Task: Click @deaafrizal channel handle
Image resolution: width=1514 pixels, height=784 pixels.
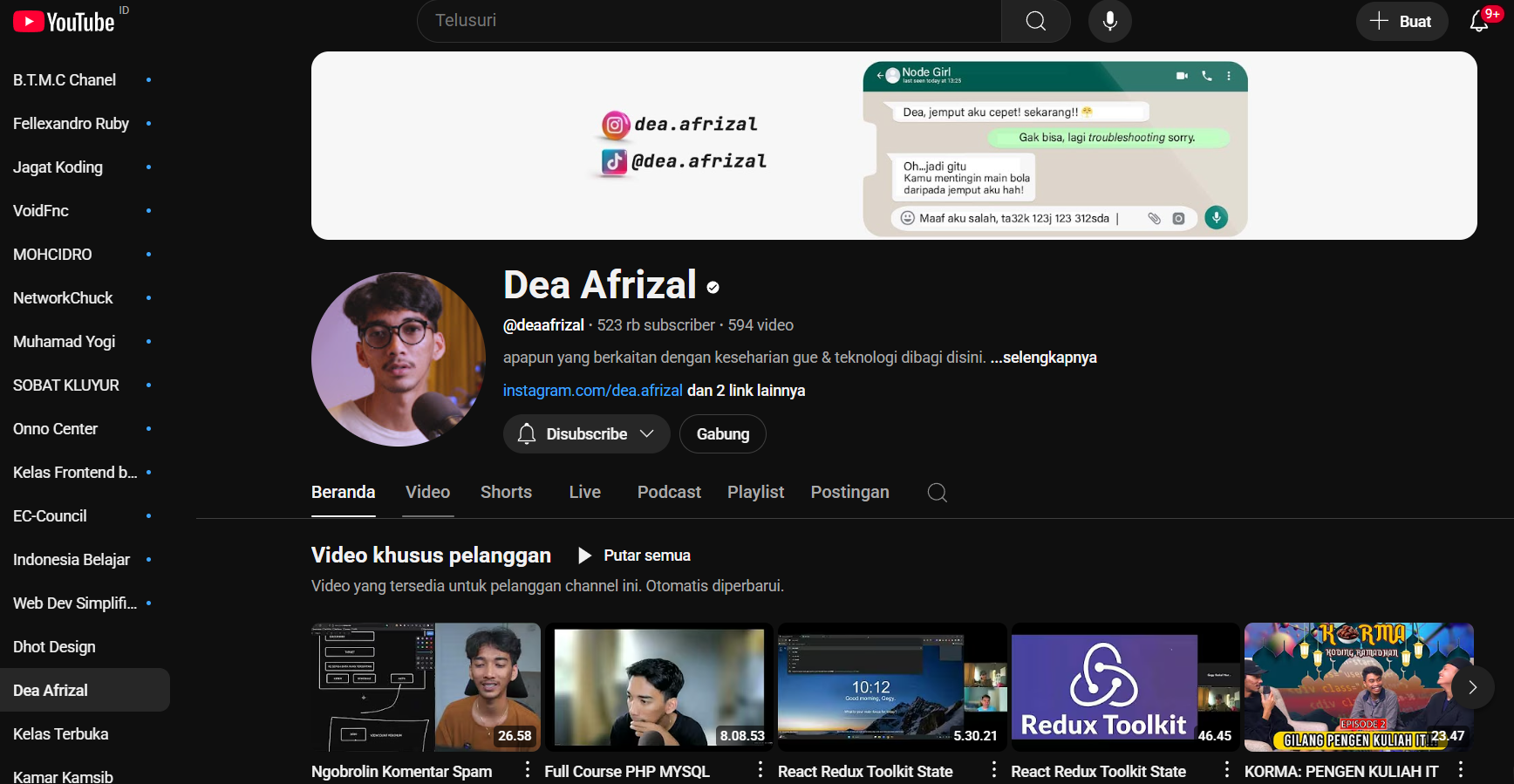Action: [x=543, y=325]
